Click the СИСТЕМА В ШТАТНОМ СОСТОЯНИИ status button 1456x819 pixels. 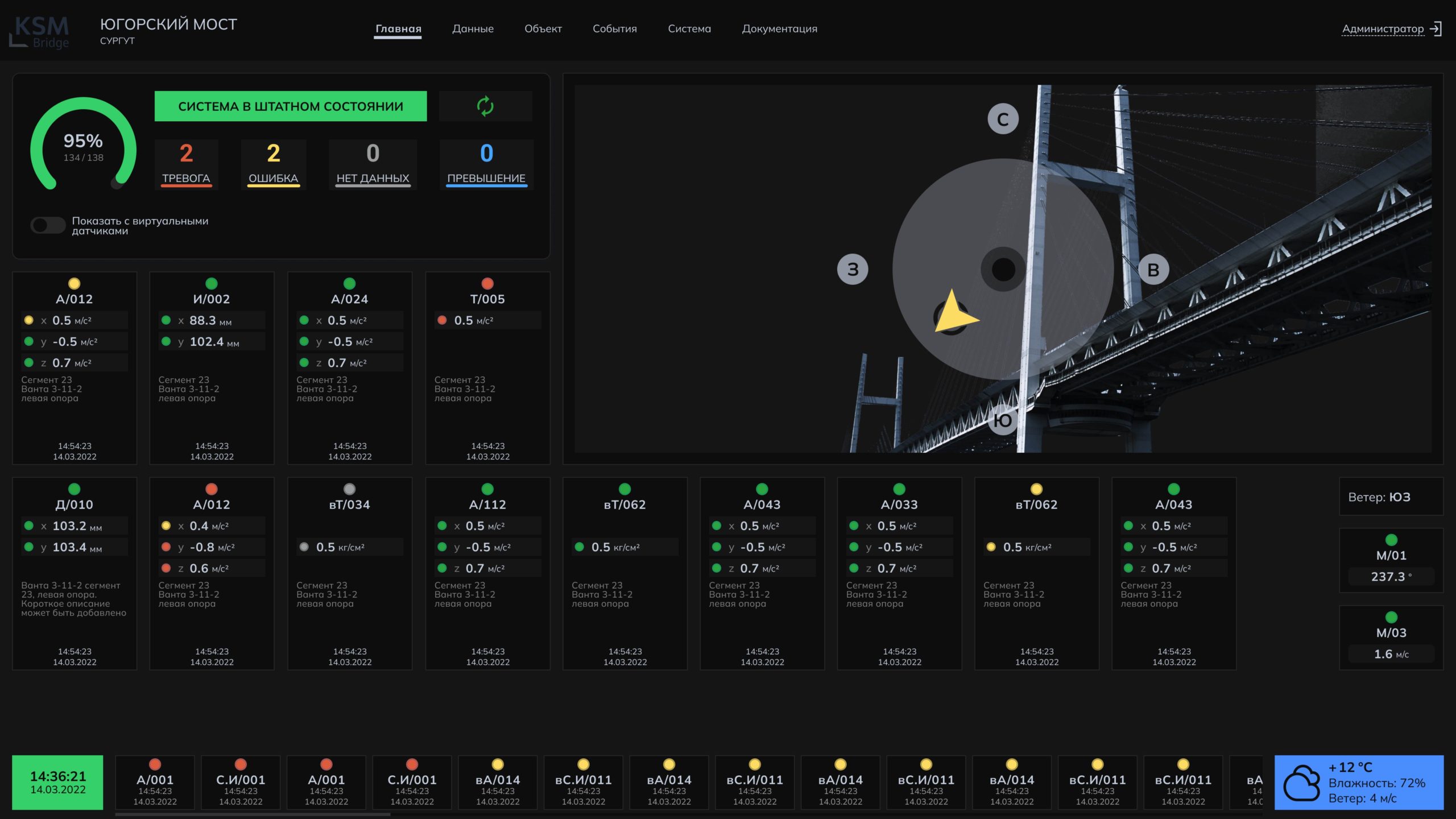click(291, 106)
